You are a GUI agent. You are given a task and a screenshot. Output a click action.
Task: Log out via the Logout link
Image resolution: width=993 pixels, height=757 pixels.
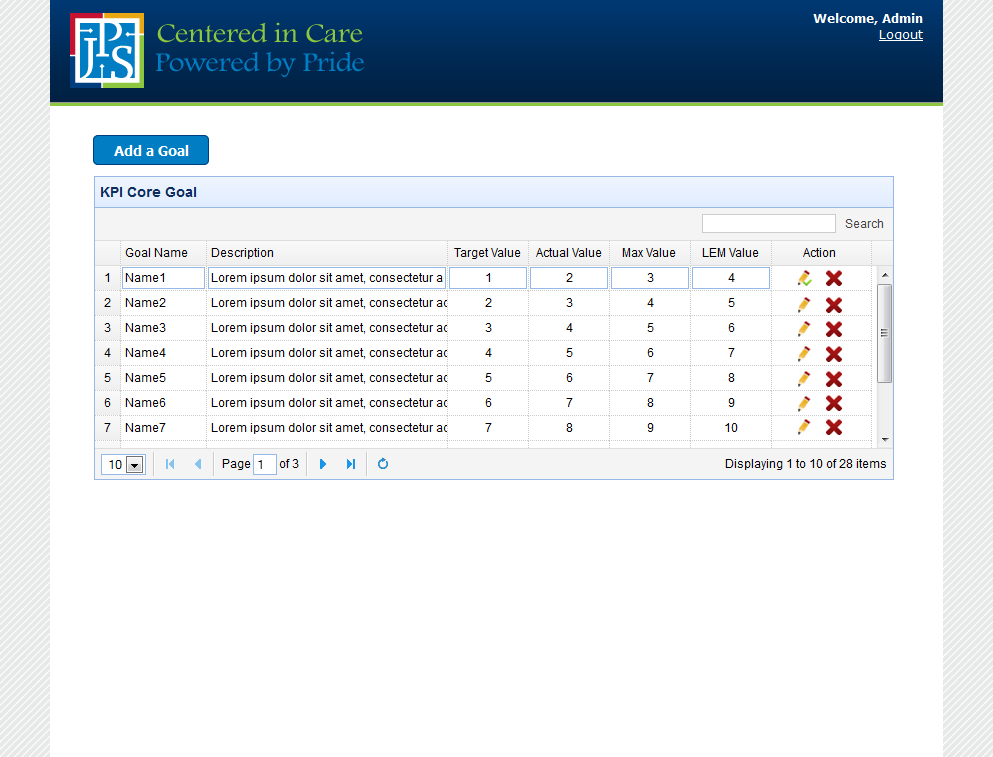coord(901,35)
